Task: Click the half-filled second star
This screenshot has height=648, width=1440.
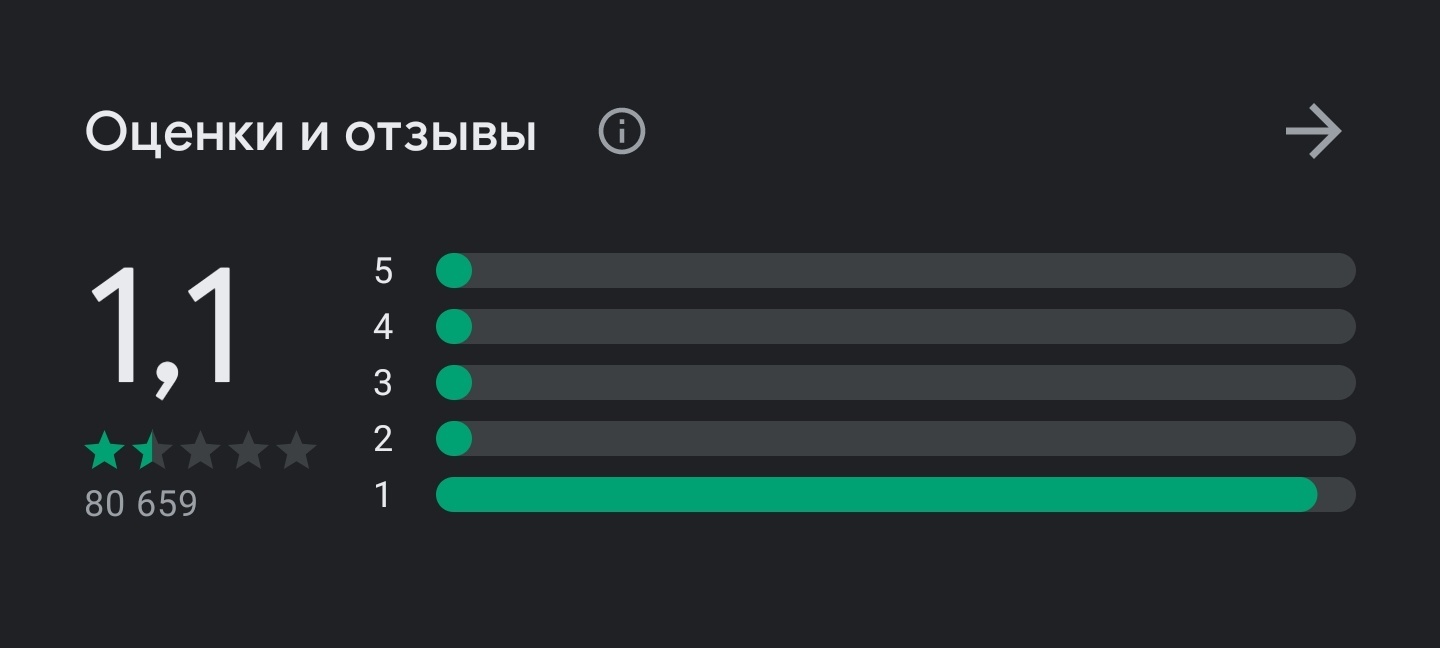Action: pos(152,451)
